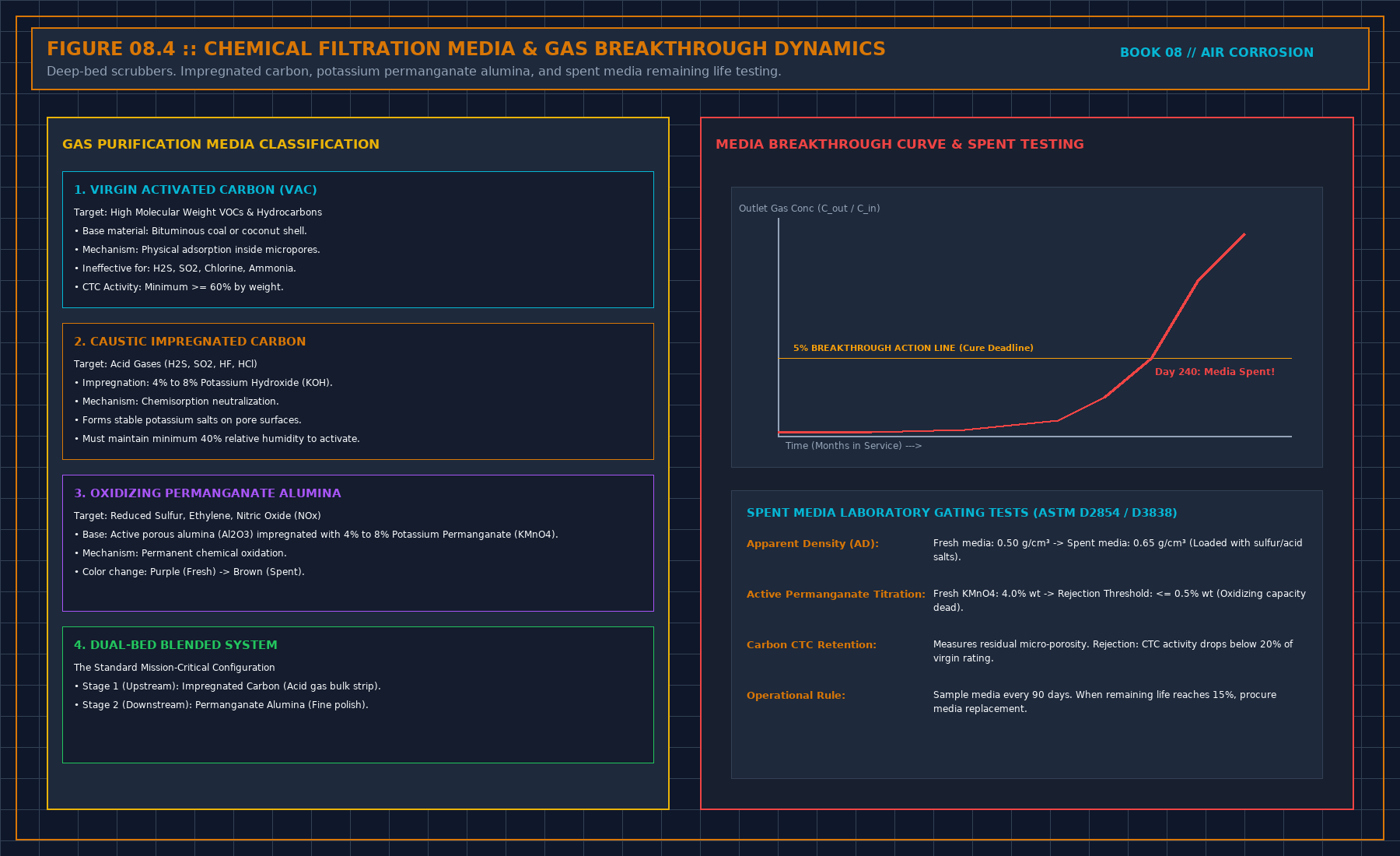This screenshot has height=856, width=1400.
Task: Click 'Color change: Purple (Fresh)' bullet
Action: tap(189, 572)
